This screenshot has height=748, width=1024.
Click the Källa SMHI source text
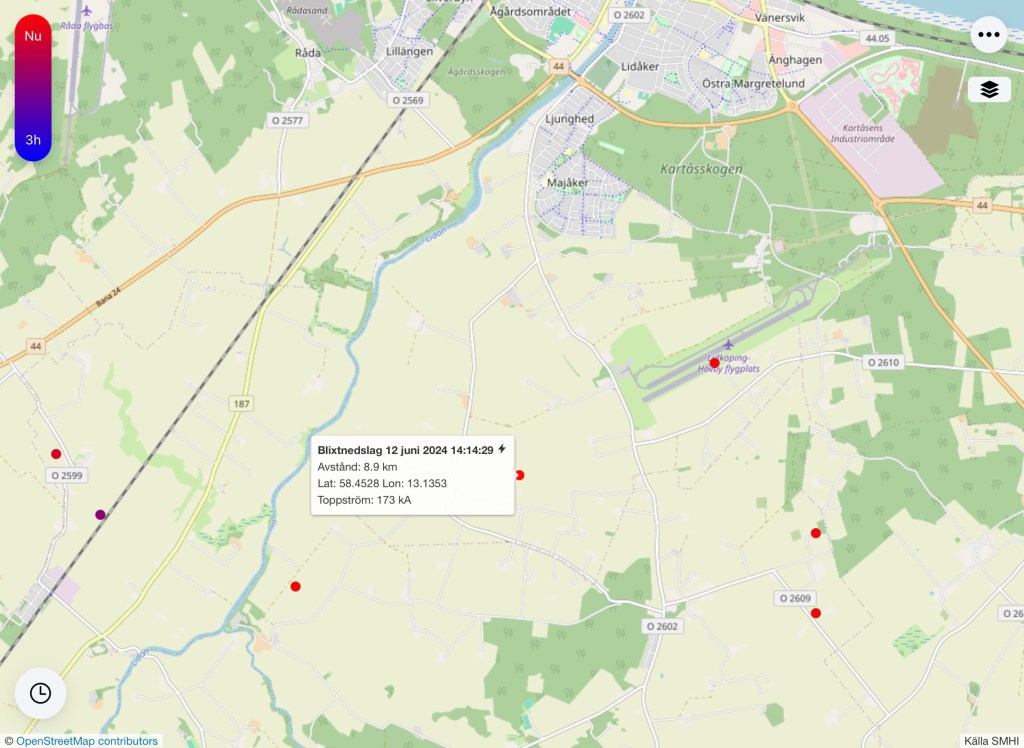(991, 741)
